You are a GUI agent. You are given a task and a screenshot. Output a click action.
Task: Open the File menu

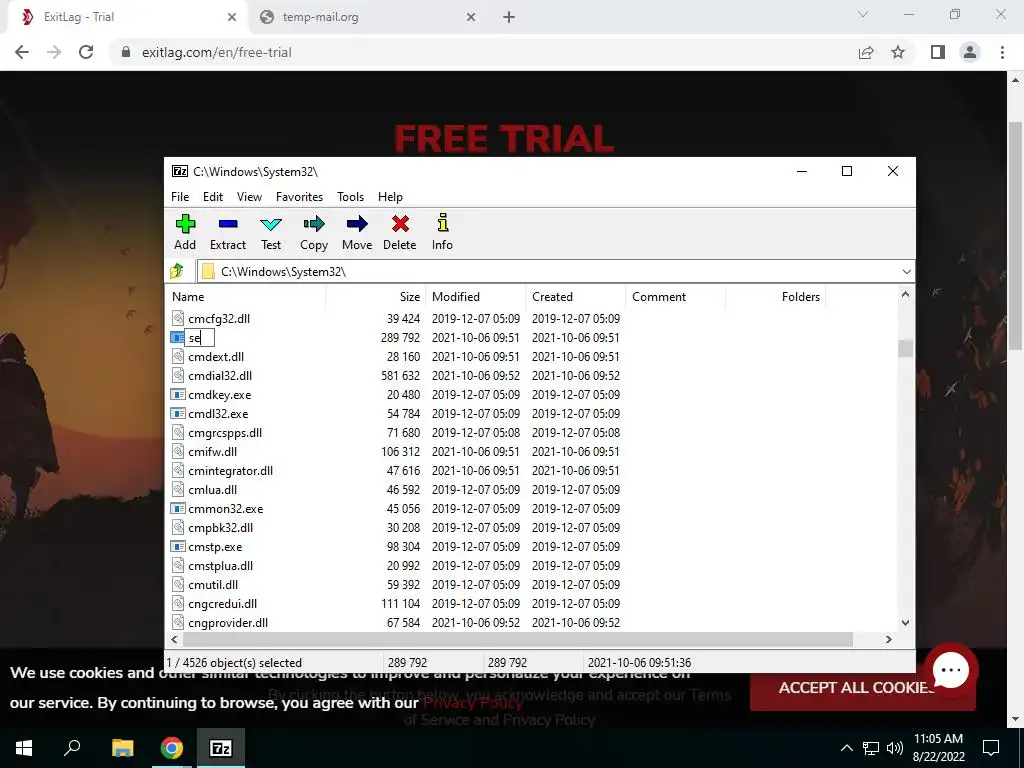coord(180,197)
